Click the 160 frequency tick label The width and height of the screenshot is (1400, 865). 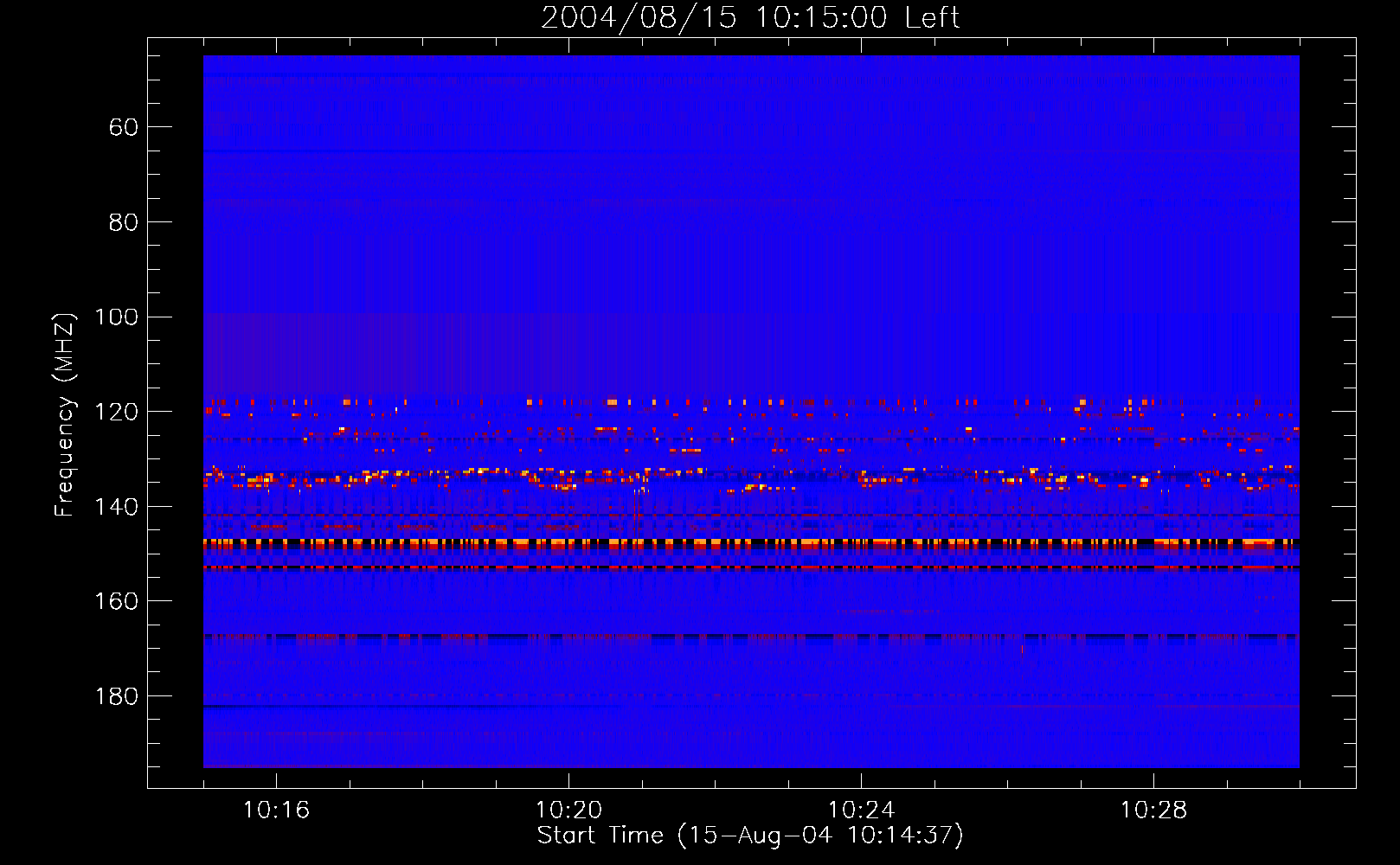(x=116, y=601)
